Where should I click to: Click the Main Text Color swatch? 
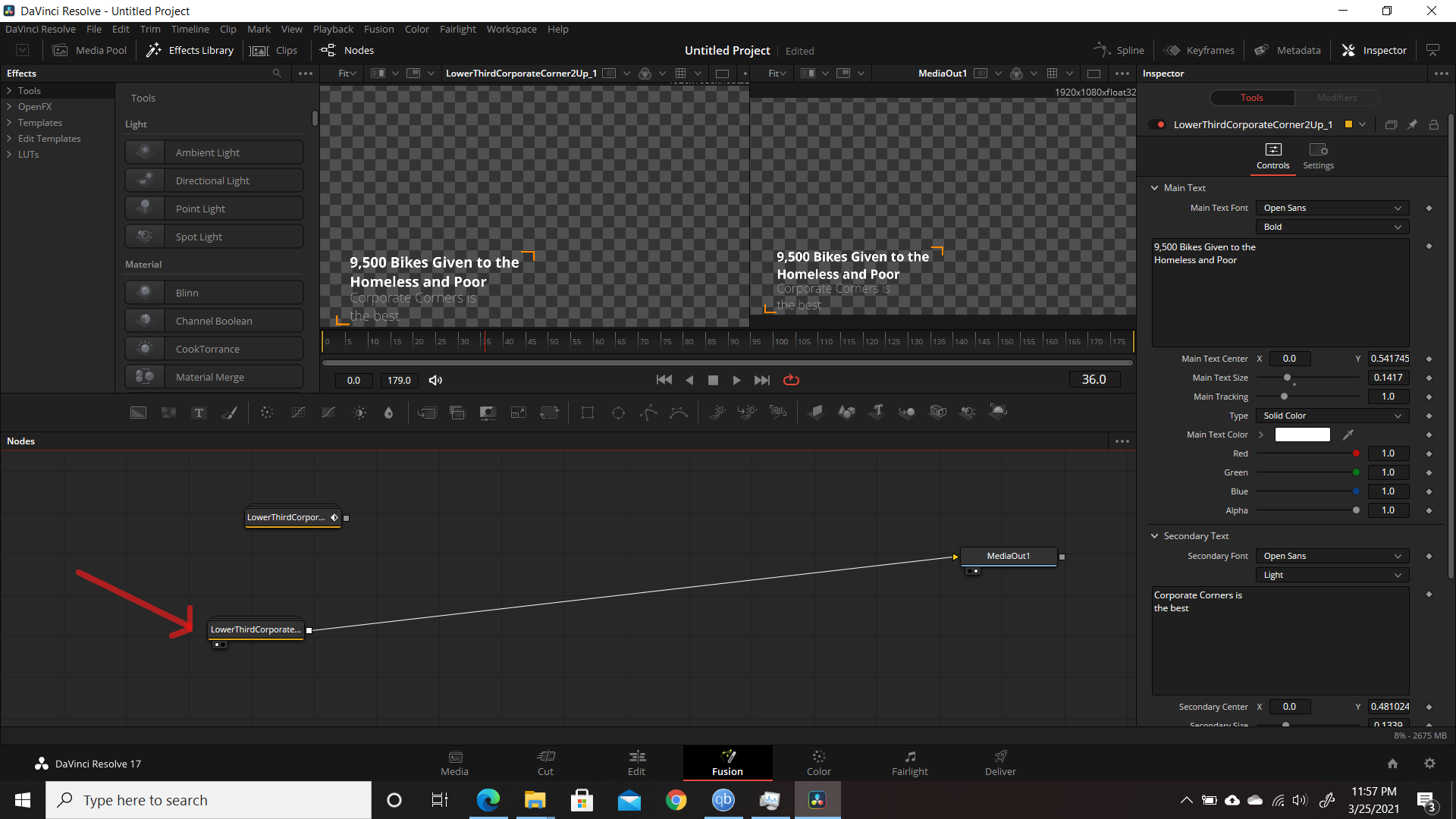click(1302, 435)
